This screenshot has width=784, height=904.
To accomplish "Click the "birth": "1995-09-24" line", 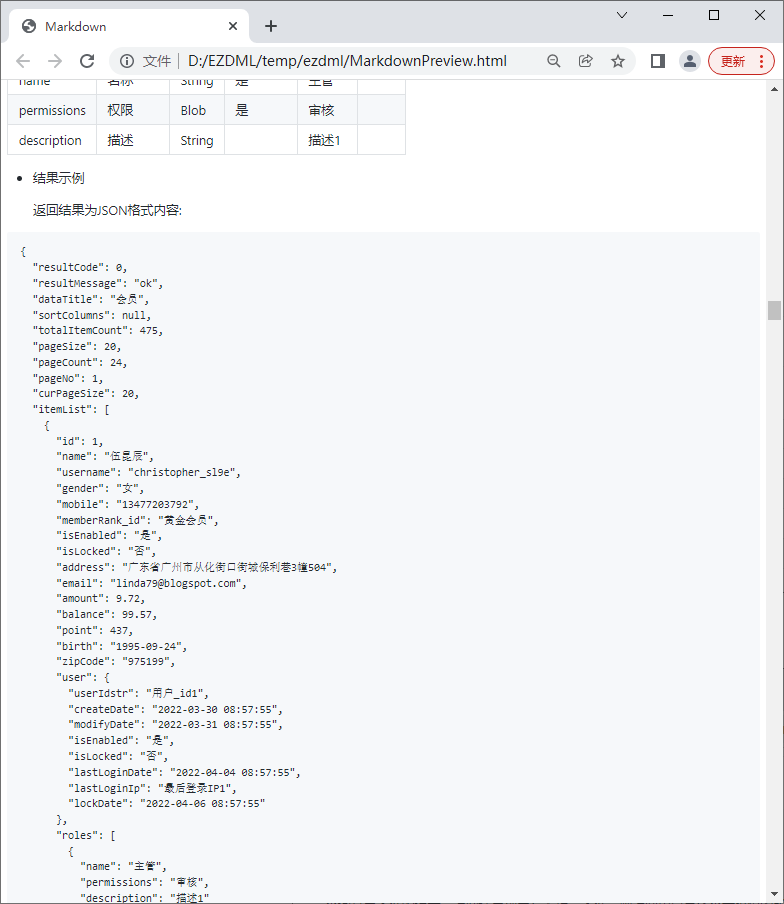I will [122, 646].
